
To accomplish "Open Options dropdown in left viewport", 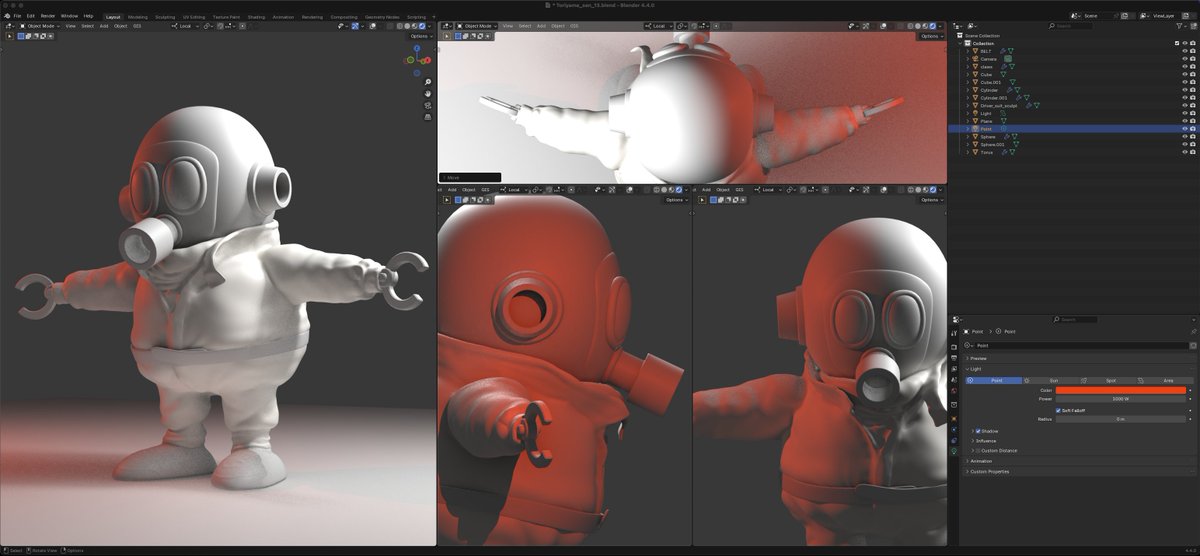I will (420, 36).
